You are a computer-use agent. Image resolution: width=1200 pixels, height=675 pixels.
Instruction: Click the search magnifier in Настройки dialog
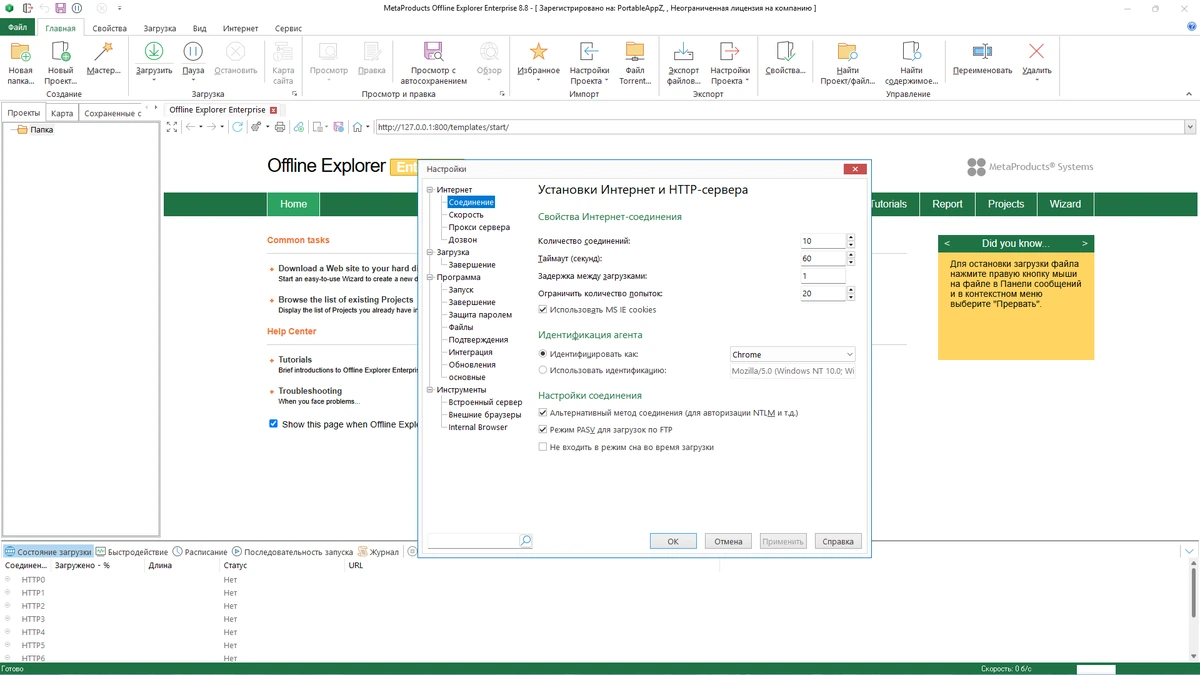(x=526, y=541)
